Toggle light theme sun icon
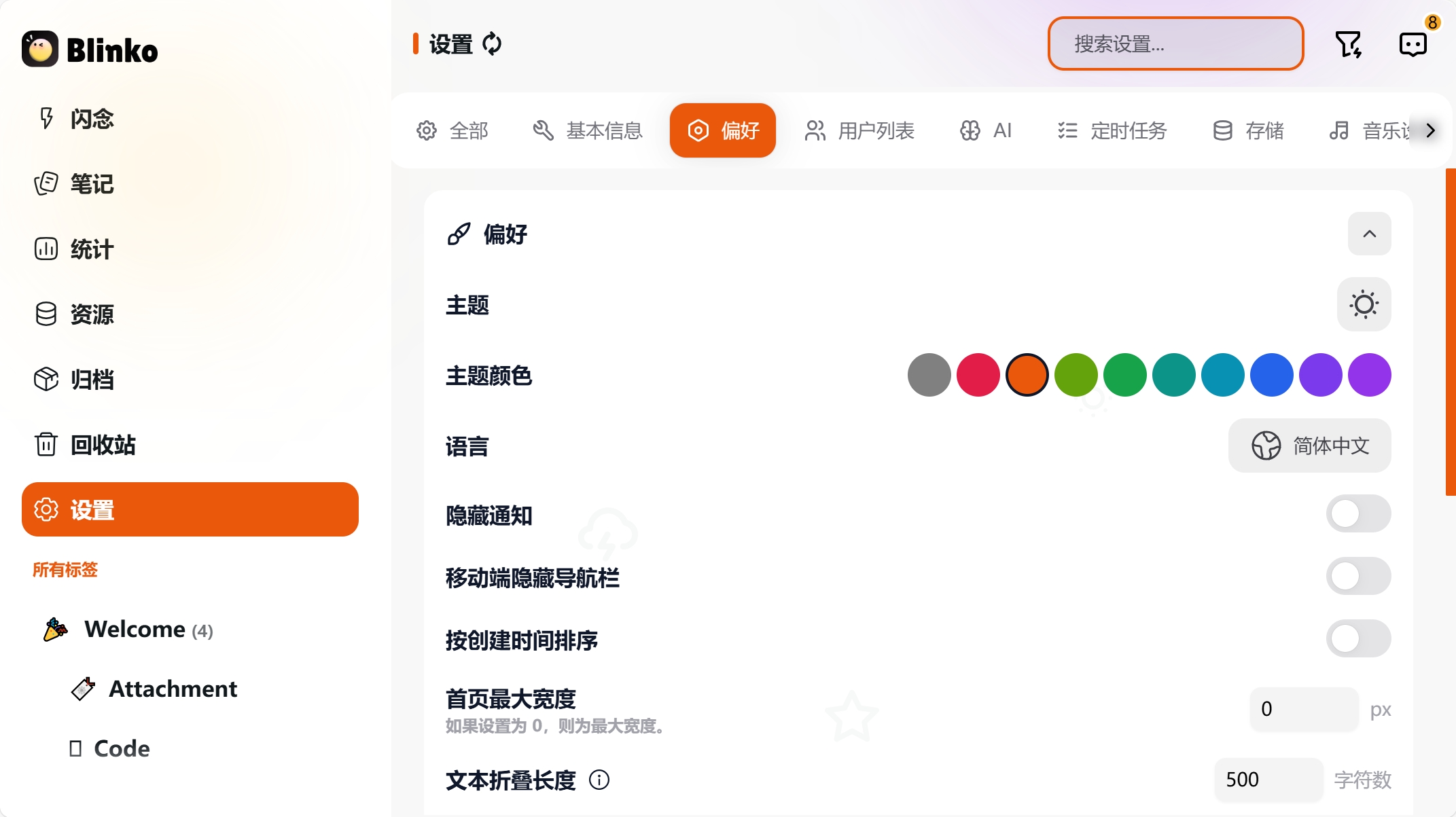Screen dimensions: 1456x817 click(1364, 304)
